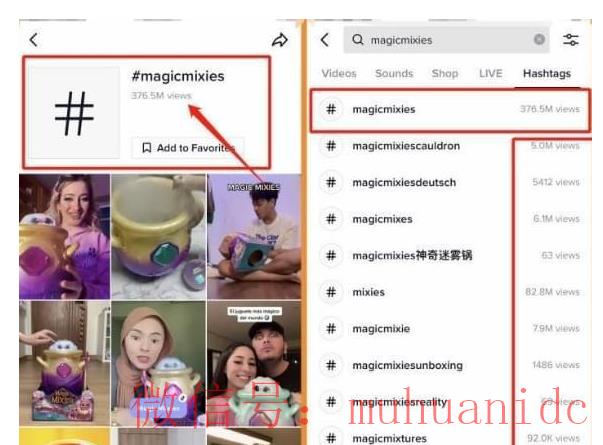The height and width of the screenshot is (445, 603).
Task: Open the search filters icon
Action: click(x=571, y=40)
